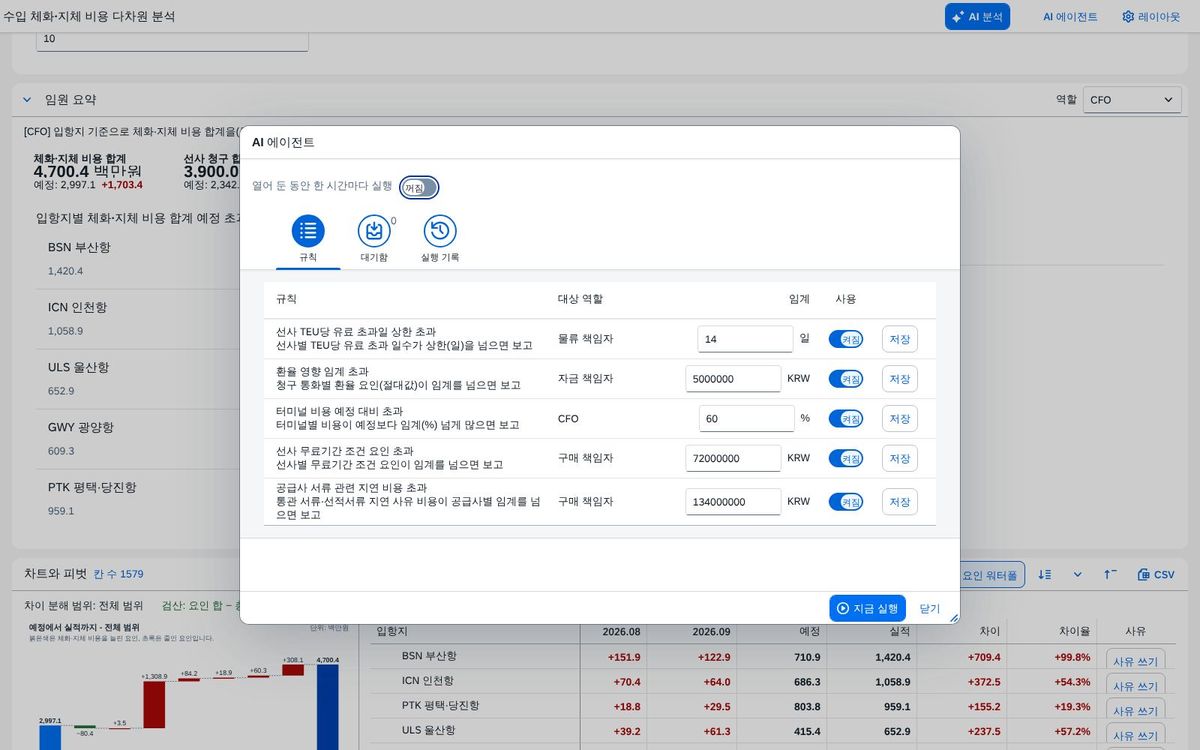This screenshot has height=750, width=1200.
Task: Click the +1,308.9 red waterfall bar
Action: click(154, 705)
